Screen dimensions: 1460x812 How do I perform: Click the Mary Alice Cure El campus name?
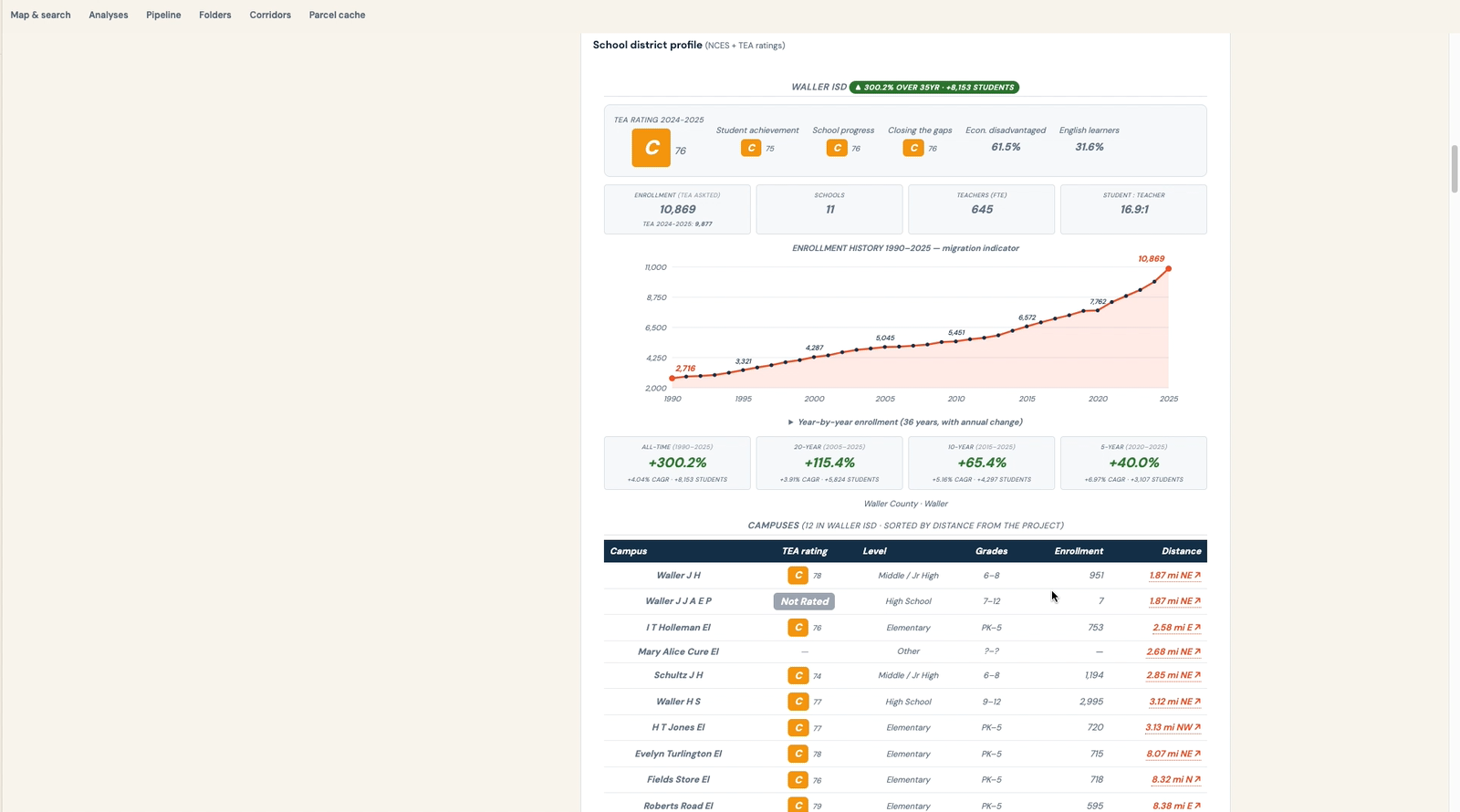click(x=678, y=651)
